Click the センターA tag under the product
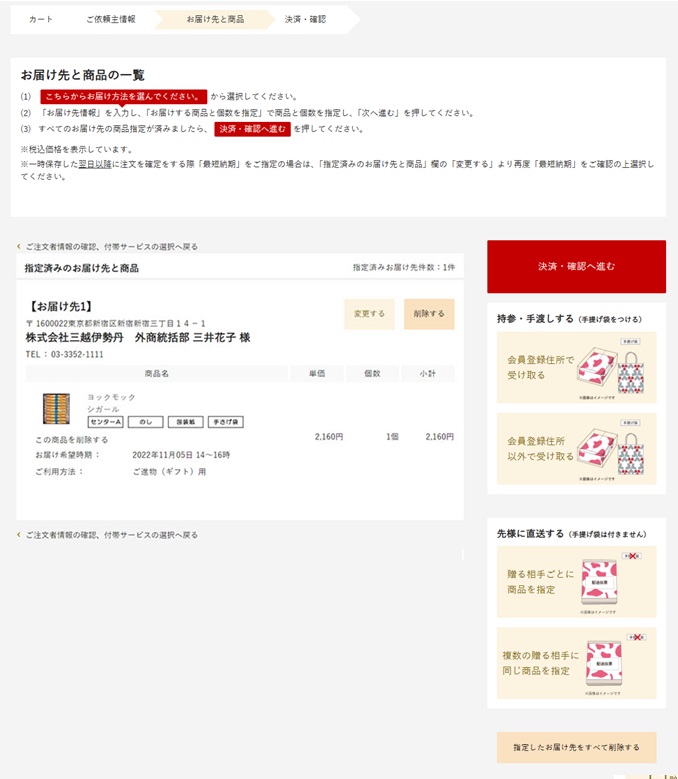678x779 pixels. pyautogui.click(x=105, y=422)
